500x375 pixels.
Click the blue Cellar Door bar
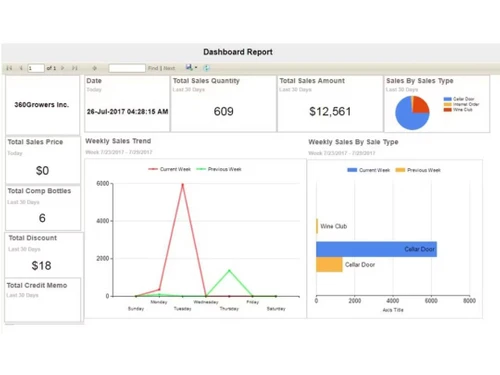pyautogui.click(x=376, y=249)
